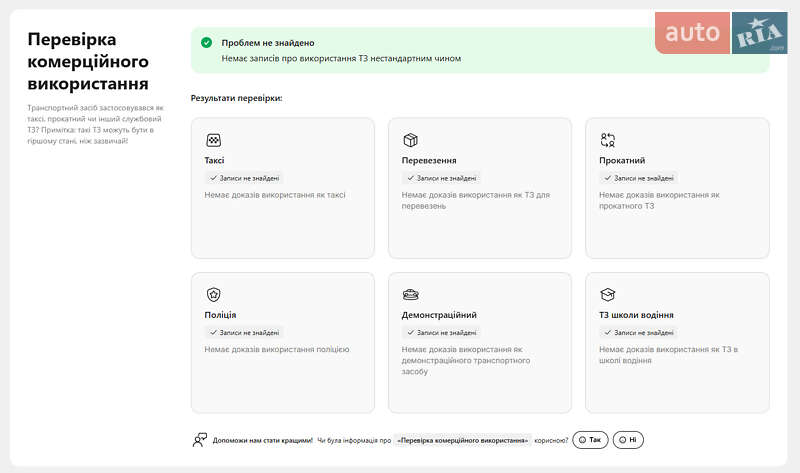Click the 'Проблем не знайдено' status banner
Image resolution: width=800 pixels, height=473 pixels.
480,50
